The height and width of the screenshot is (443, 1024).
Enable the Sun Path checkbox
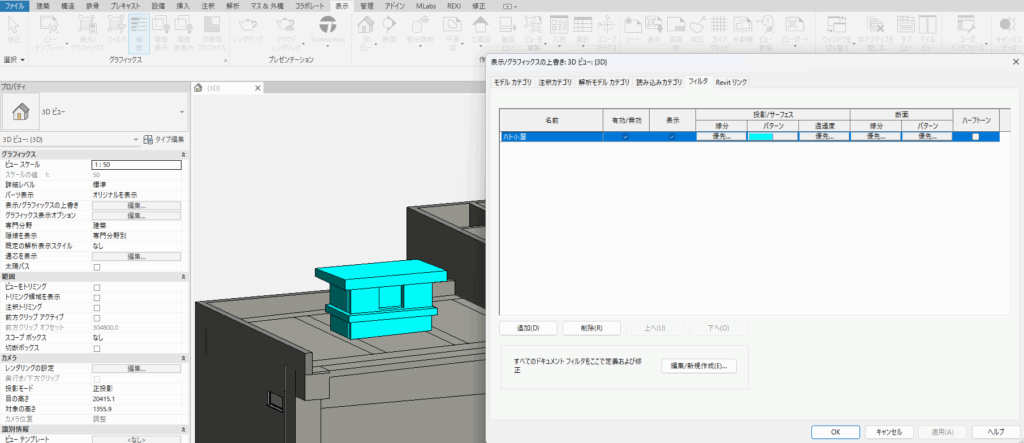[x=97, y=267]
